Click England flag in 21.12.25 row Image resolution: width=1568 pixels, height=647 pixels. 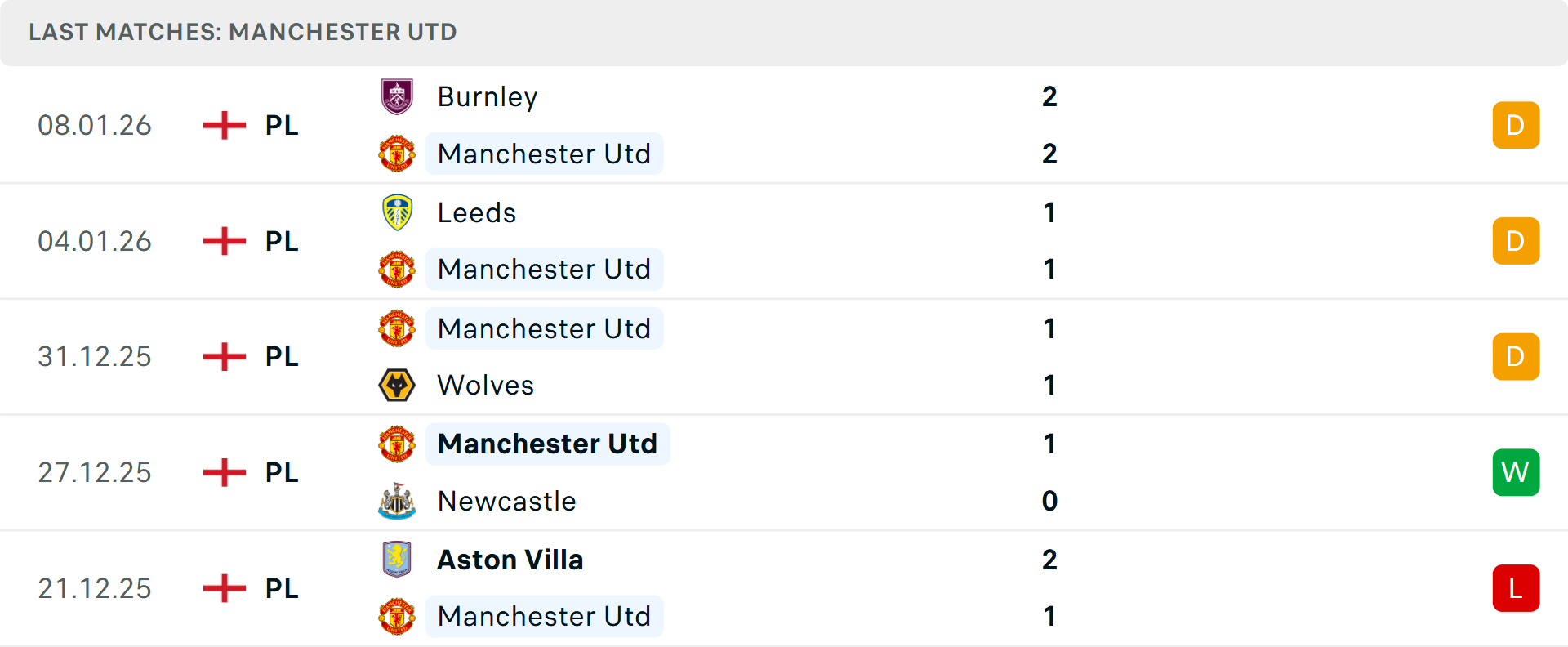pos(224,588)
